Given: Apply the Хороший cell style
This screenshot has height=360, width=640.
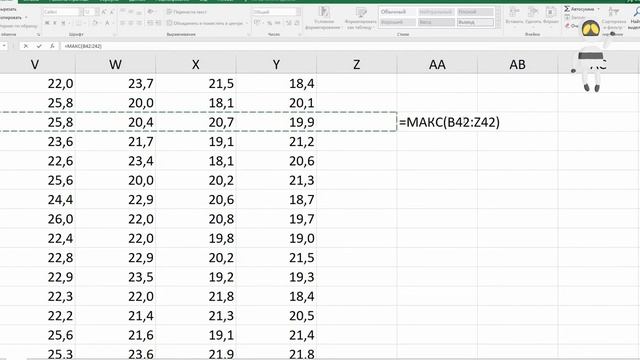Looking at the screenshot, I should tap(397, 22).
